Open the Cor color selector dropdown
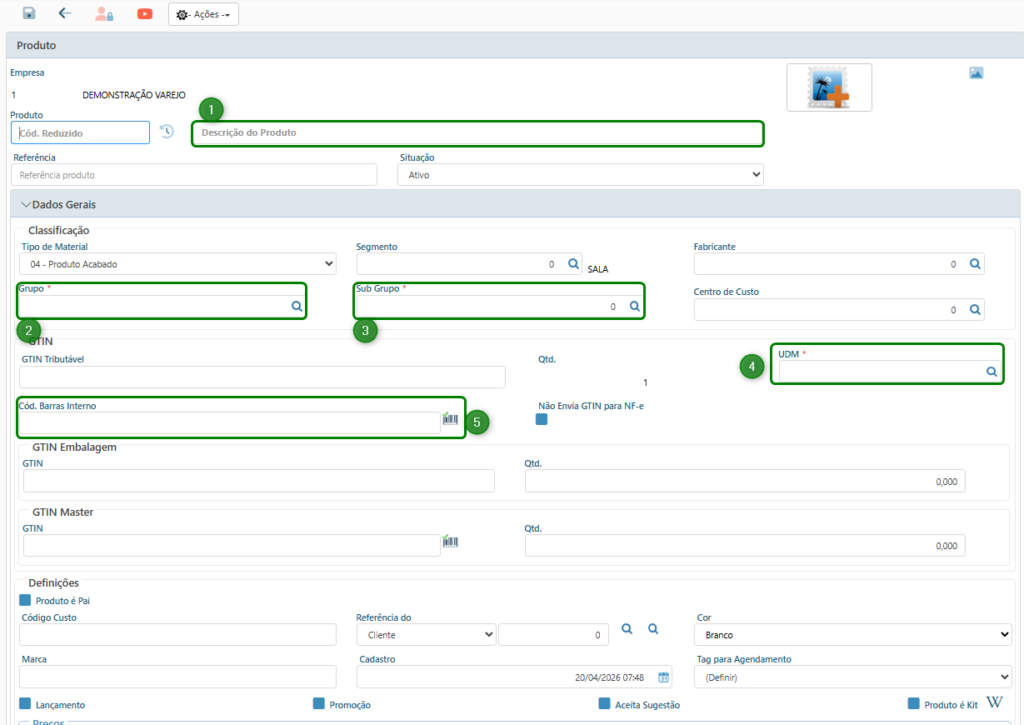 (x=854, y=635)
